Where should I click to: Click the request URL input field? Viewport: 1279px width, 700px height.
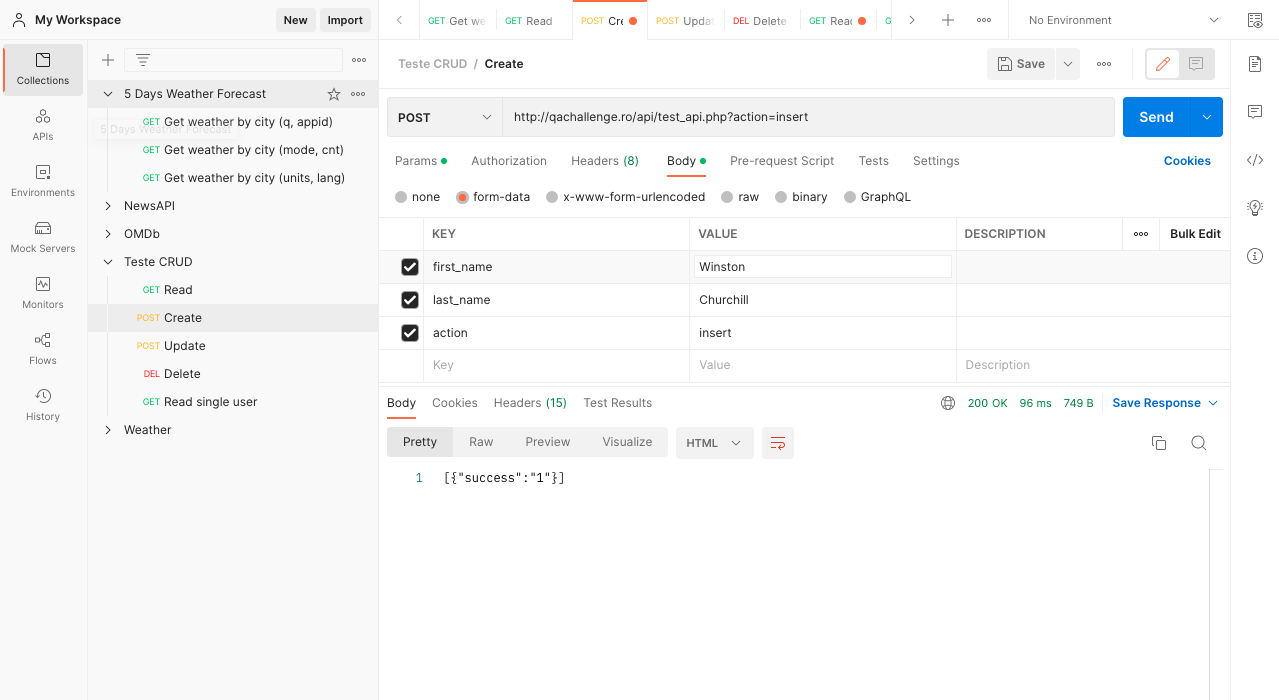click(808, 117)
